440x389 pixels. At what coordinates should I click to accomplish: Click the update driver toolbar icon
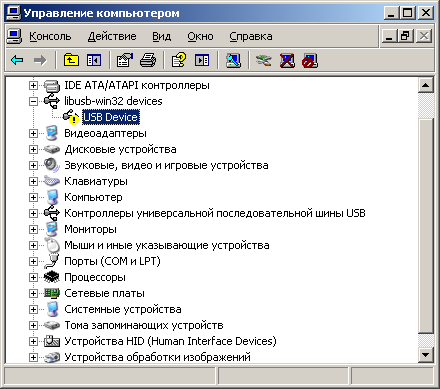[264, 60]
